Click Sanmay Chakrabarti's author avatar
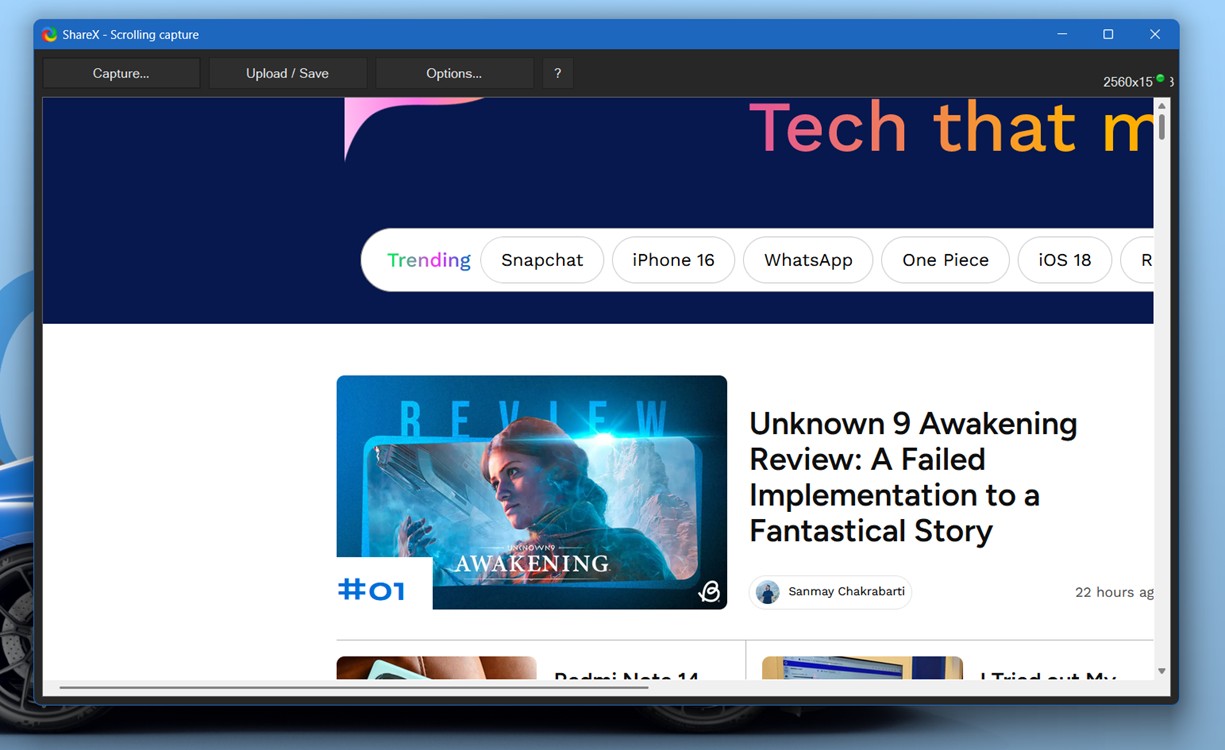Viewport: 1225px width, 750px height. tap(767, 592)
